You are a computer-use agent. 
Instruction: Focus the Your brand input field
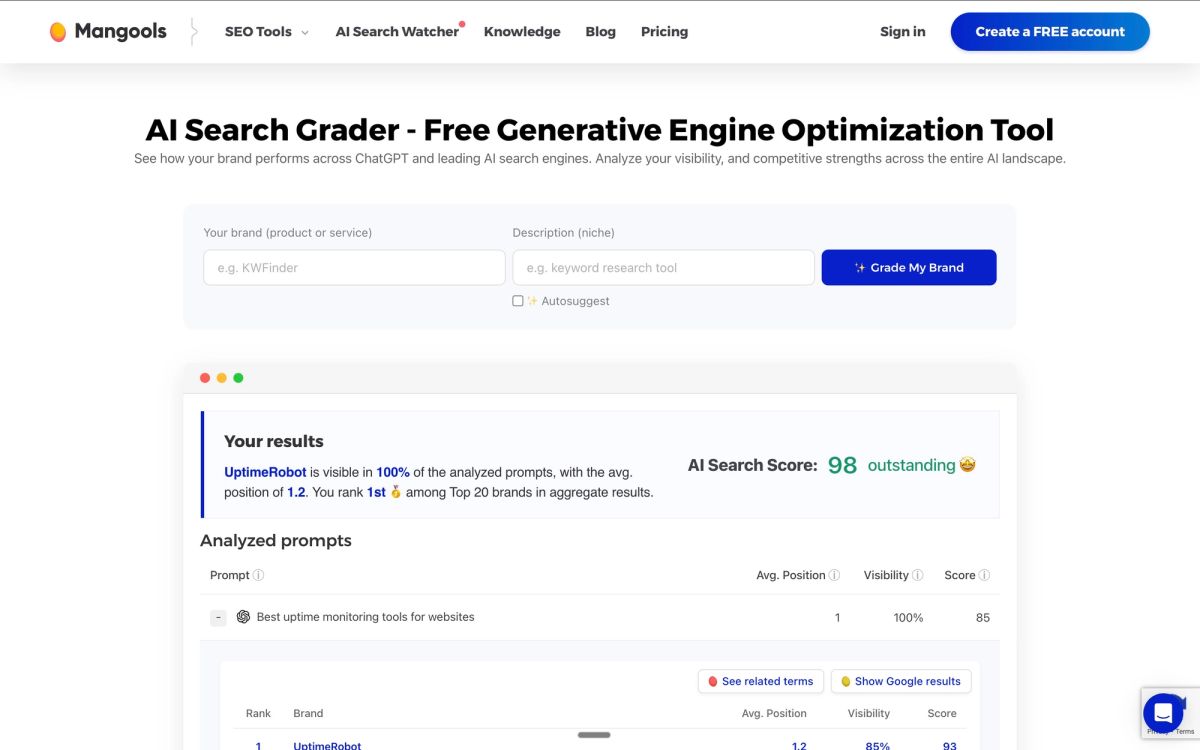[x=354, y=268]
